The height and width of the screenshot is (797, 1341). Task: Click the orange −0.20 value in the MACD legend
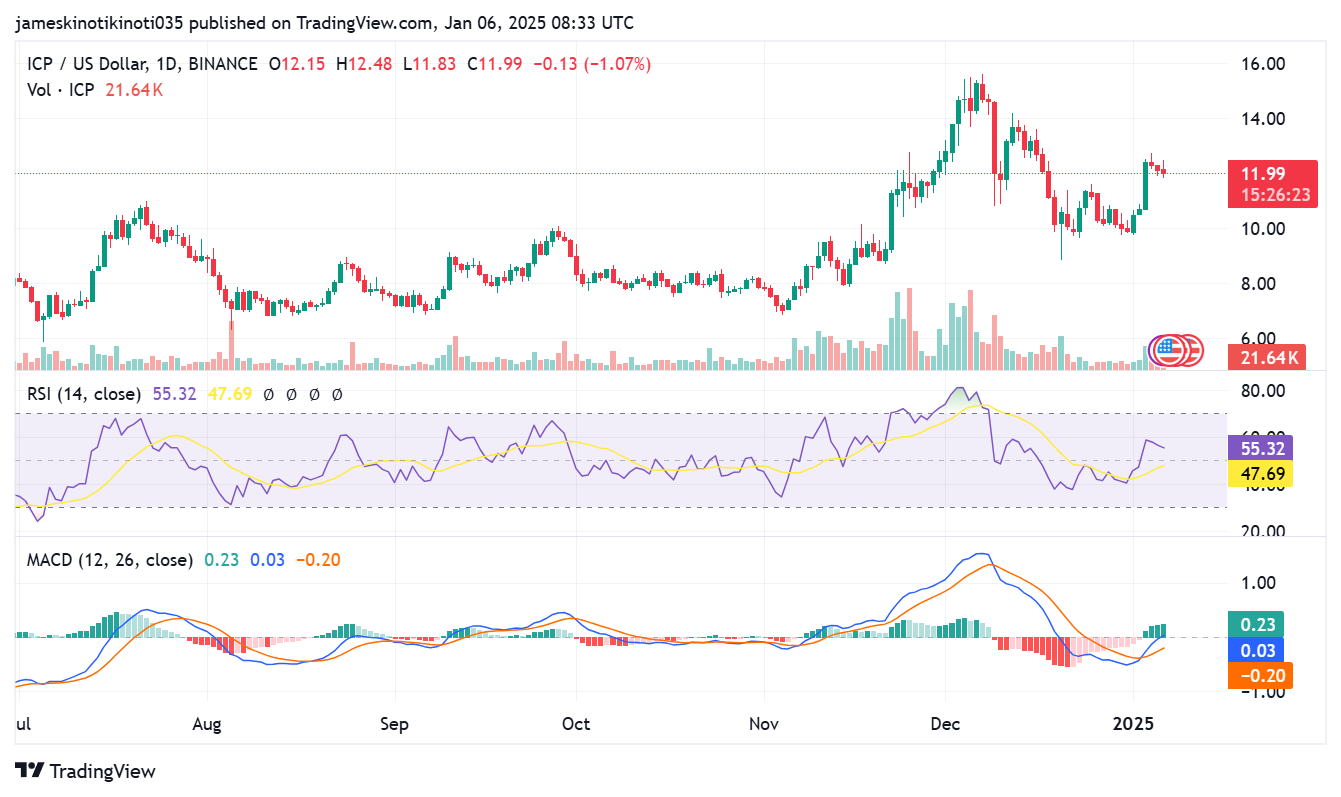(319, 560)
